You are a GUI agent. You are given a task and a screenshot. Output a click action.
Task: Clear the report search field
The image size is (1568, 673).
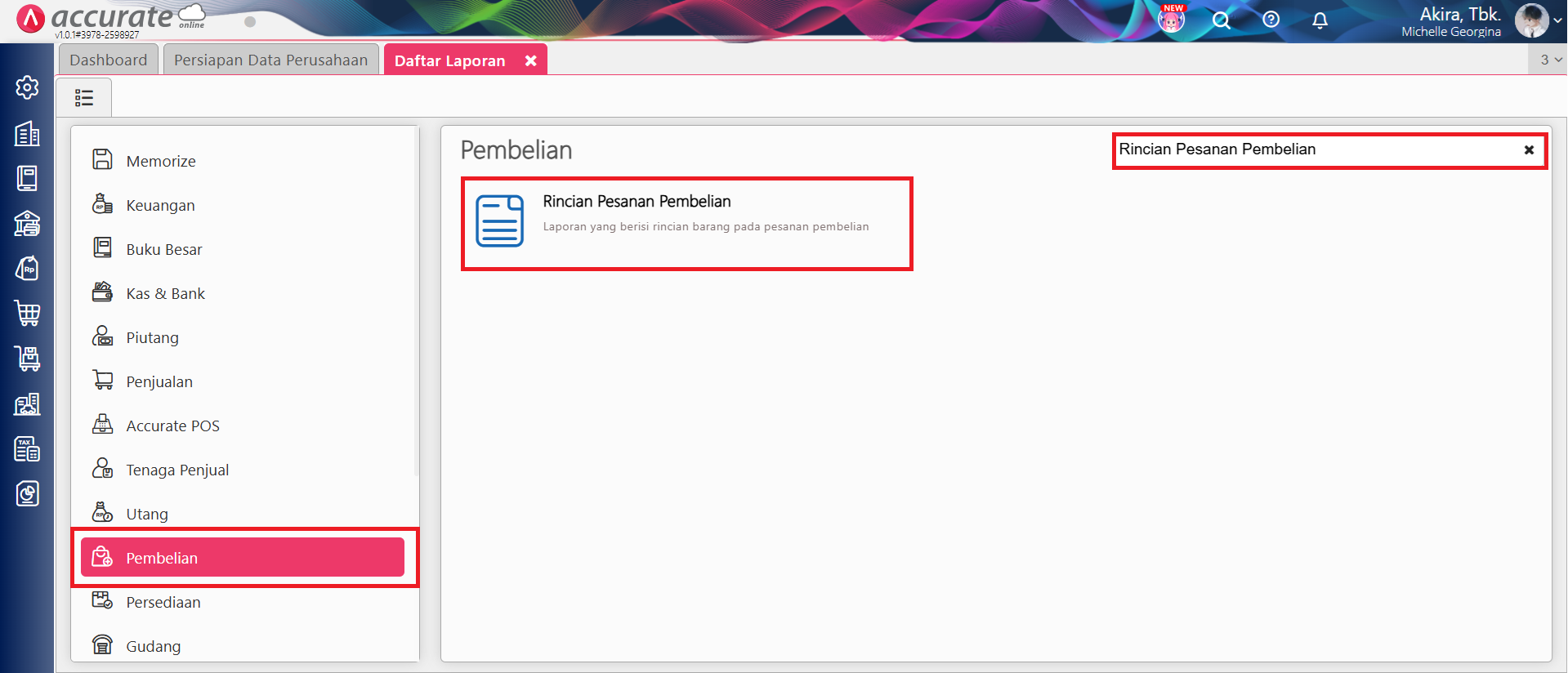[1529, 150]
